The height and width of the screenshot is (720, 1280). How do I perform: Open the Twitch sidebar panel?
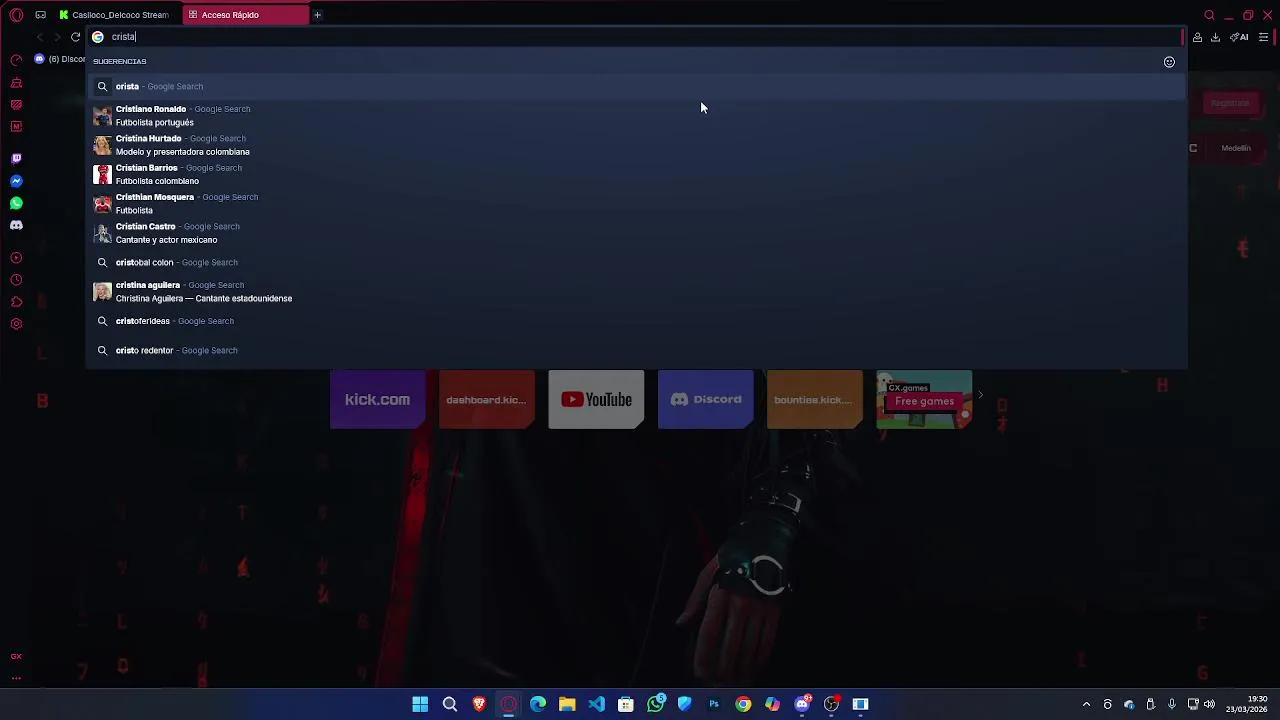tap(16, 159)
